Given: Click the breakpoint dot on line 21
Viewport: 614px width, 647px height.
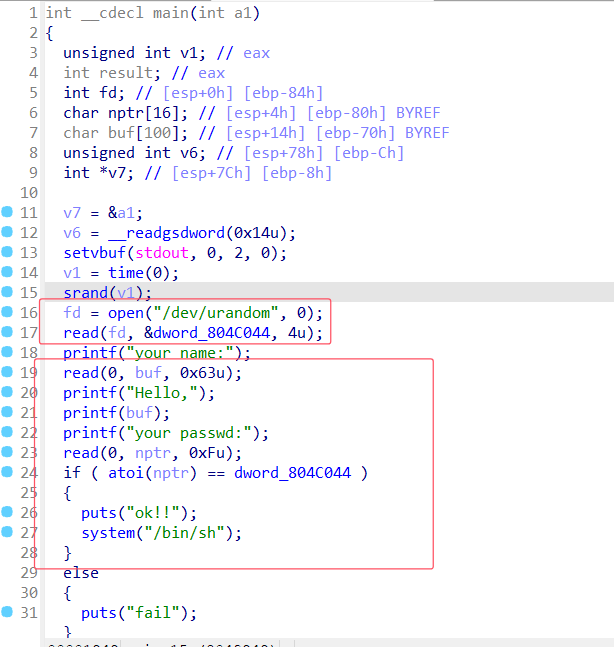Looking at the screenshot, I should pyautogui.click(x=8, y=413).
